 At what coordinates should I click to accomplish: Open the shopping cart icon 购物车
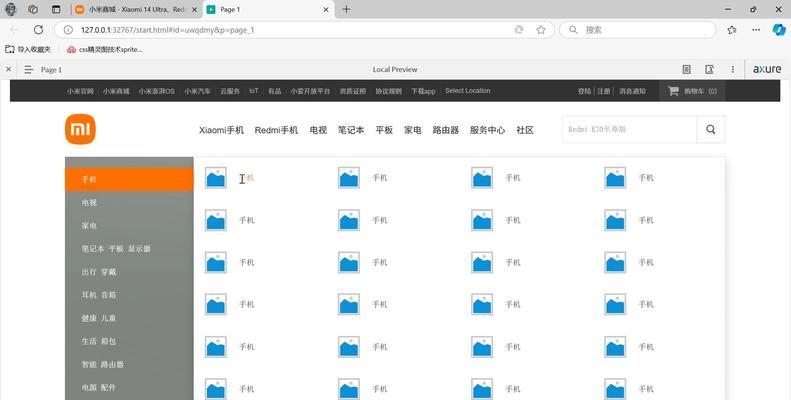tap(673, 91)
